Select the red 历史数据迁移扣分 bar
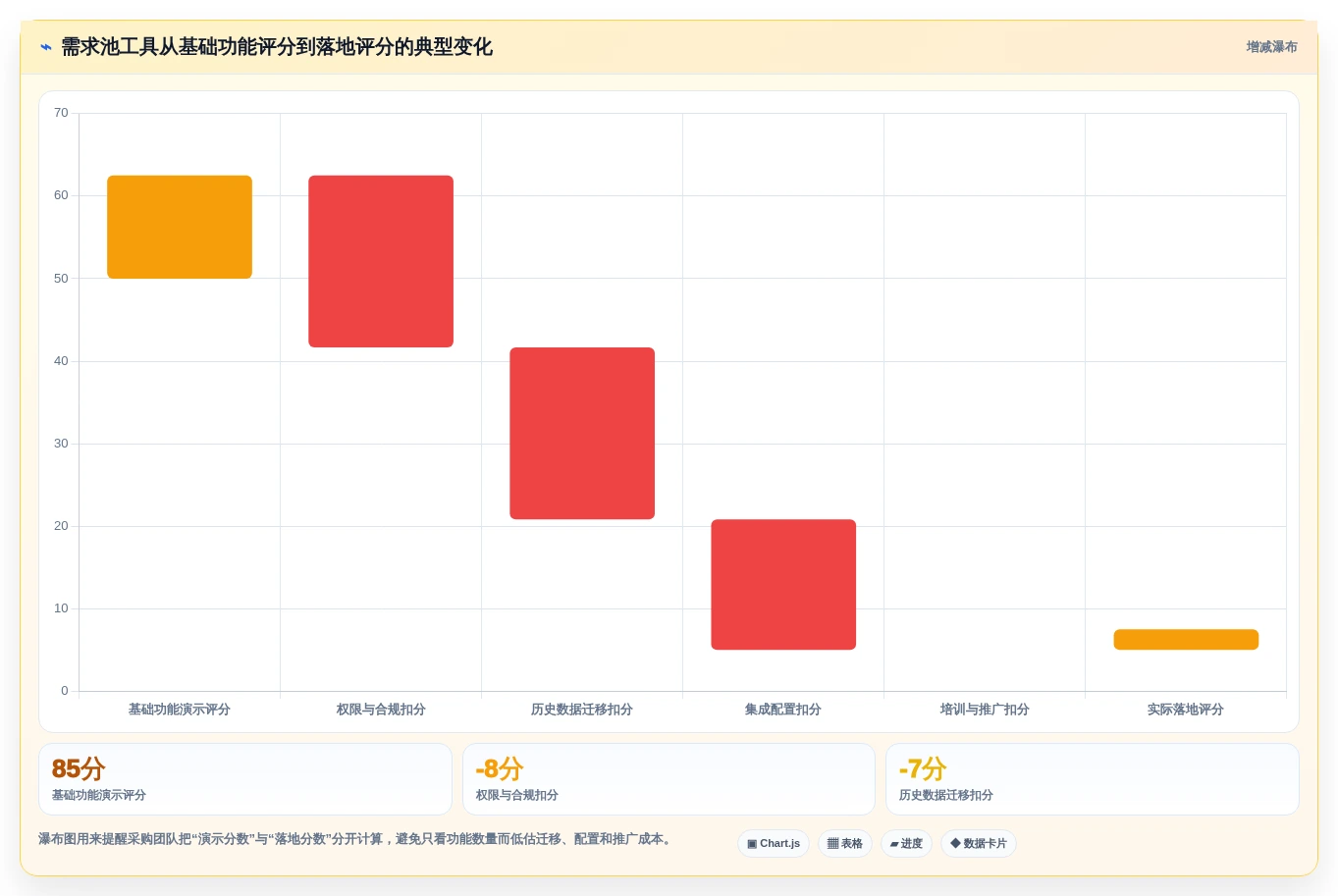 click(x=582, y=433)
